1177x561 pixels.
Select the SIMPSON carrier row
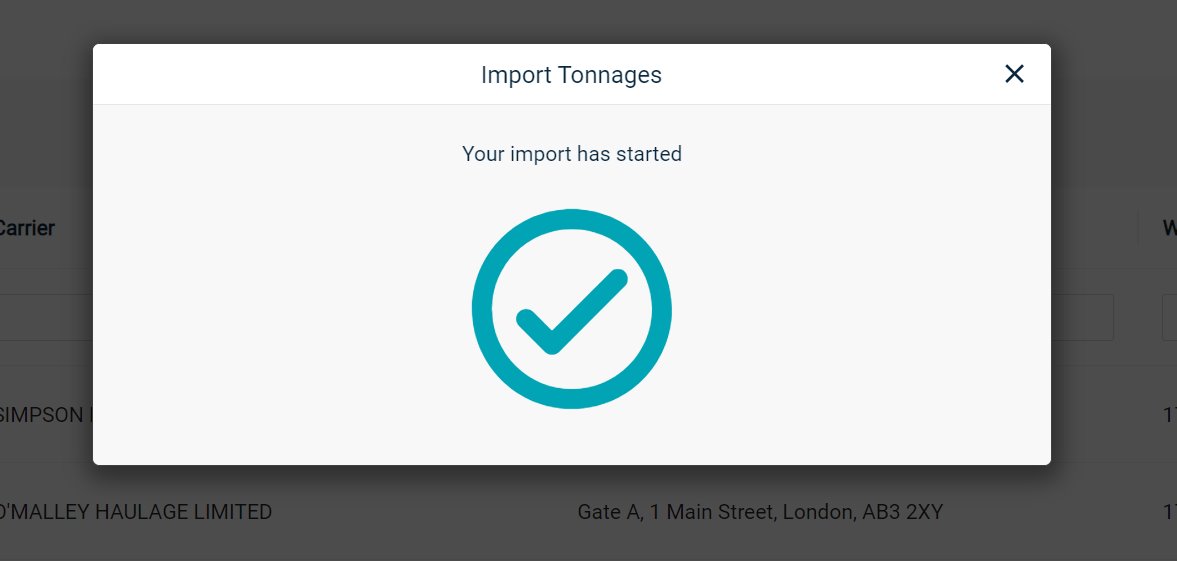click(x=47, y=415)
